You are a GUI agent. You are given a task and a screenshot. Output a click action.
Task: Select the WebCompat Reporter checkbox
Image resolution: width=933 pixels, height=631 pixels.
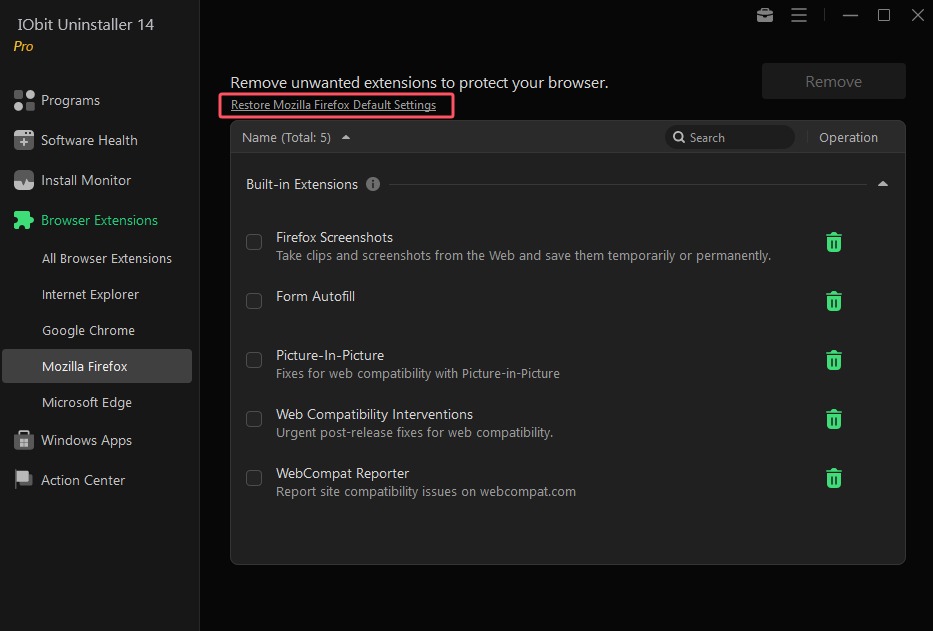254,478
